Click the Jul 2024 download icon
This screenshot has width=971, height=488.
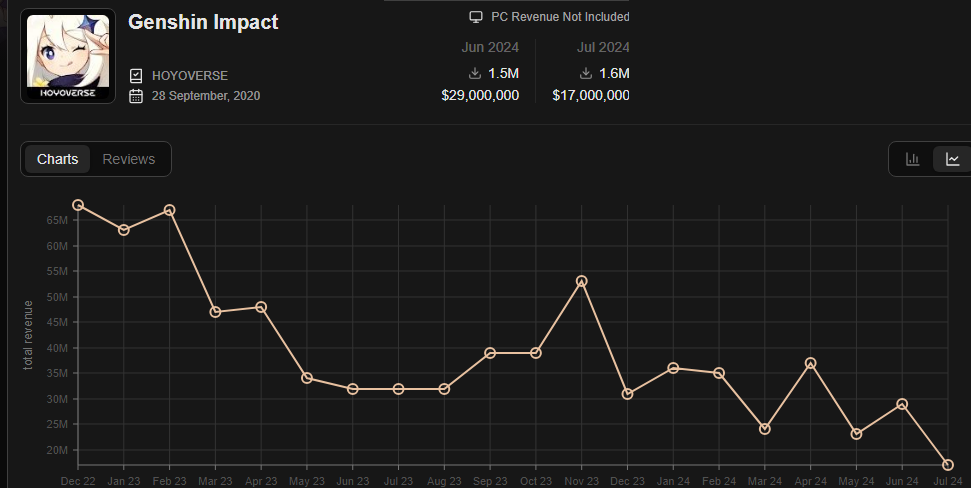tap(586, 73)
